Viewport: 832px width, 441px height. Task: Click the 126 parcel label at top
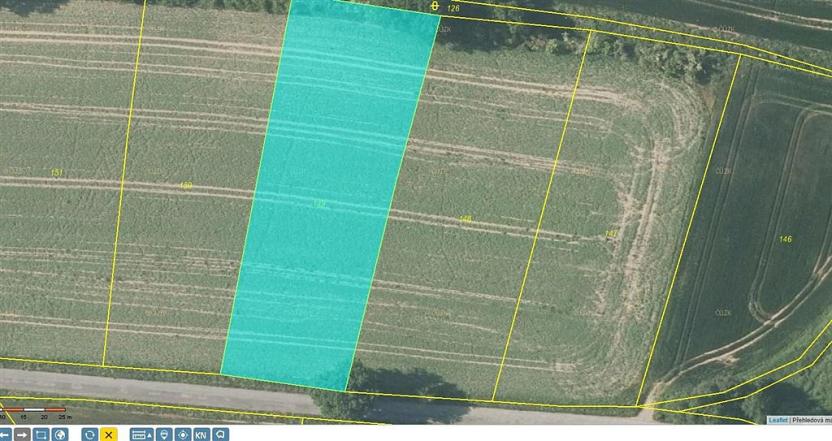[x=453, y=8]
